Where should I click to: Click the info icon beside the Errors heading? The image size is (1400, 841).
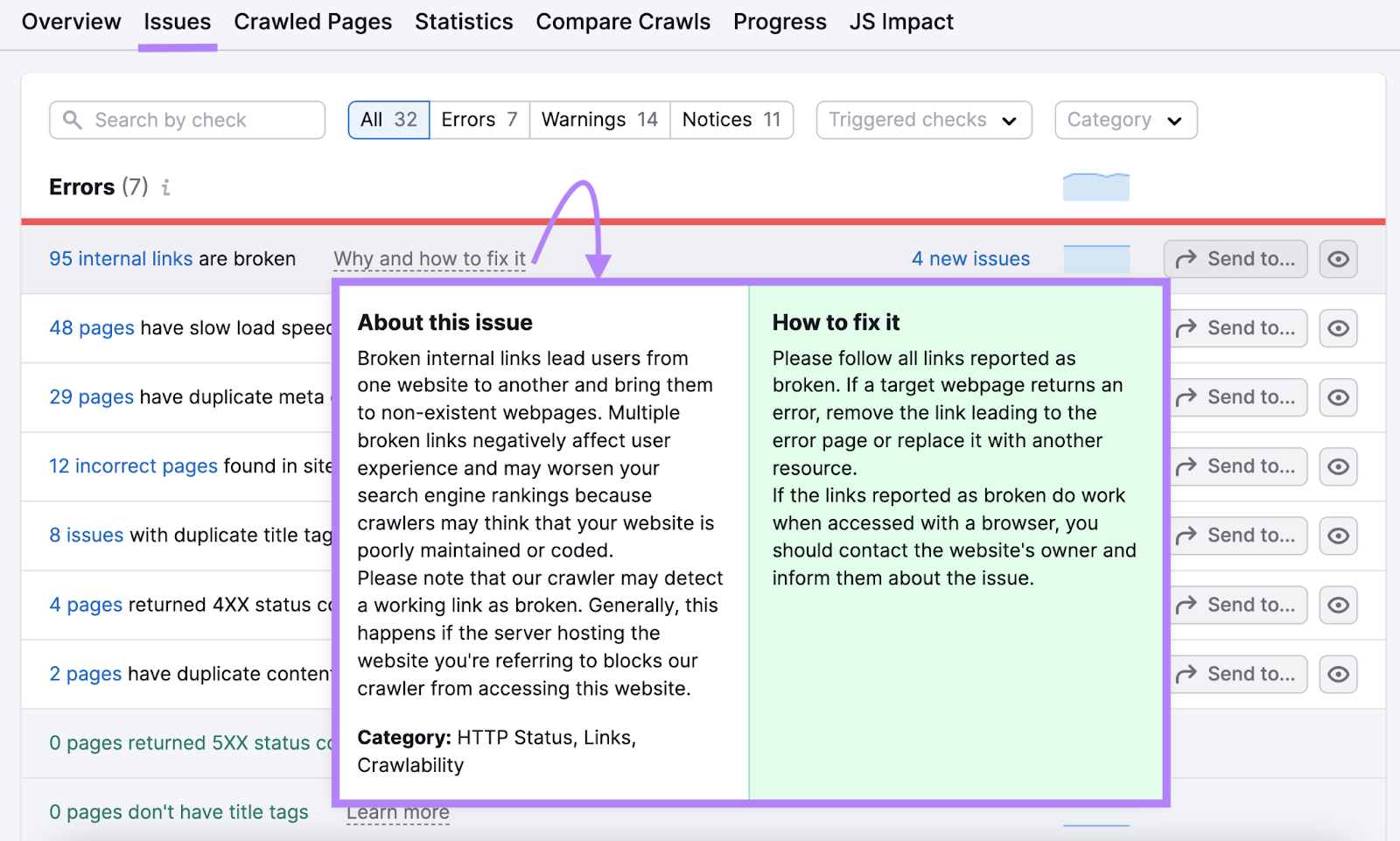point(165,186)
